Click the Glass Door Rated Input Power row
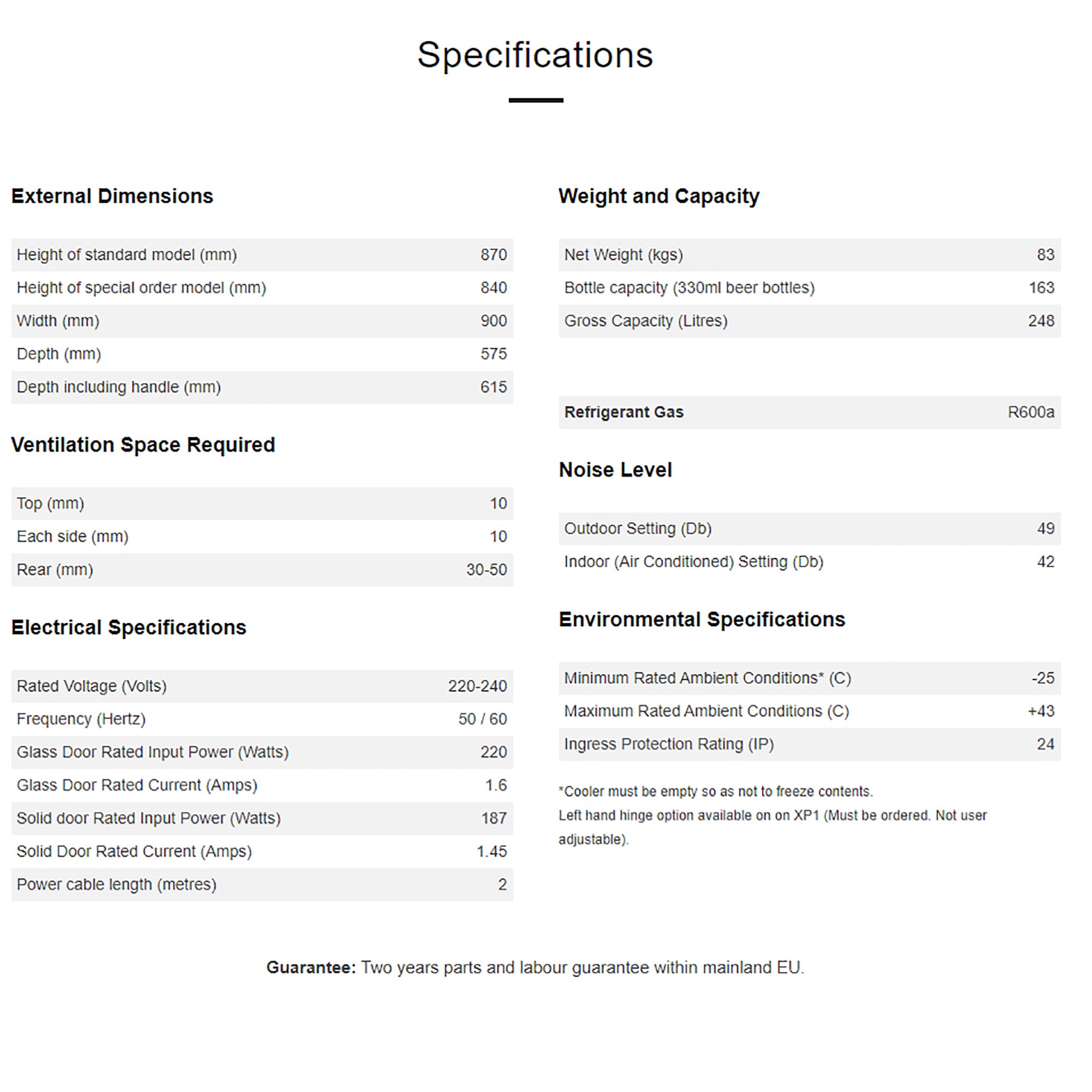The width and height of the screenshot is (1092, 1092). [x=262, y=752]
